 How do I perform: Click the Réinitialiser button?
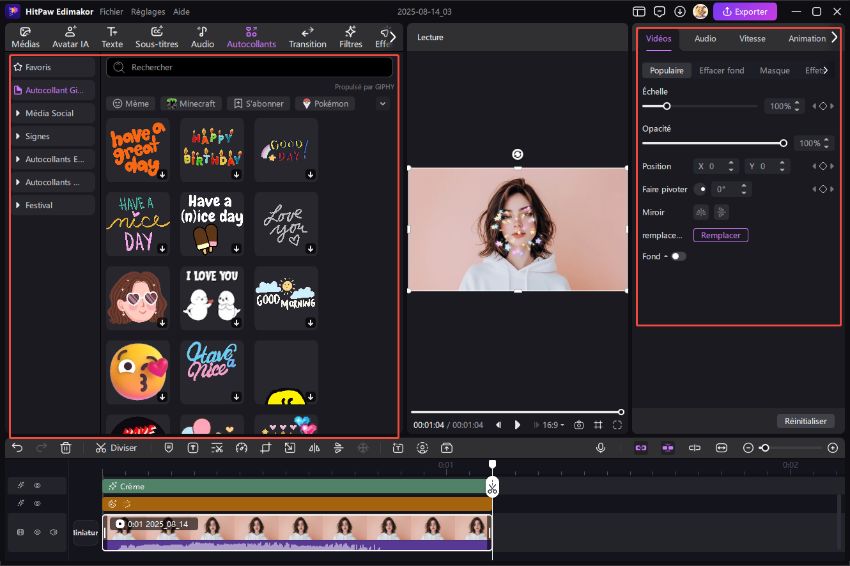tap(805, 421)
